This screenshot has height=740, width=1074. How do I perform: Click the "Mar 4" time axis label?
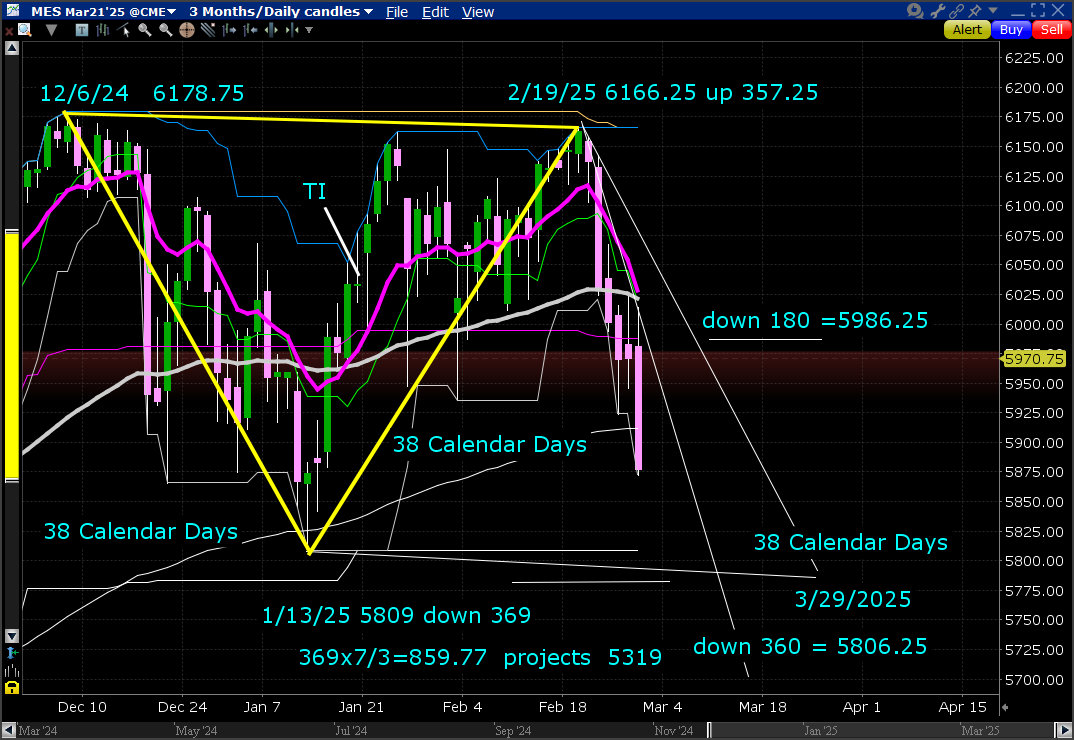pyautogui.click(x=662, y=707)
